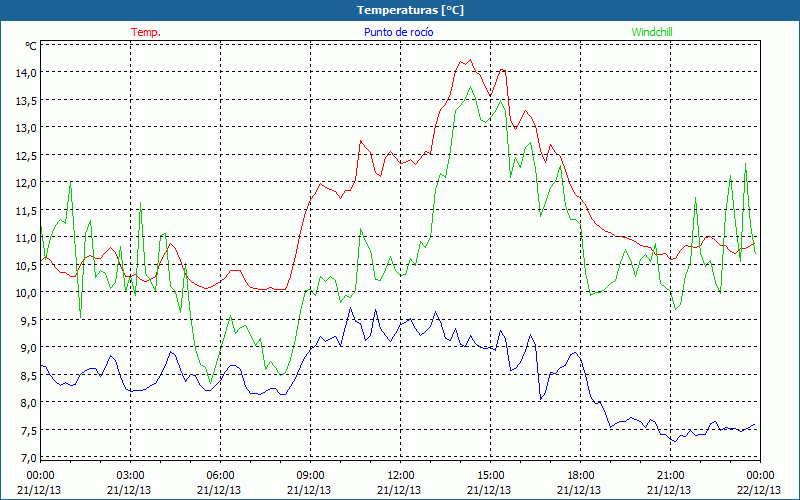This screenshot has height=500, width=800.
Task: Click the 11,0 y-axis value
Action: click(27, 238)
